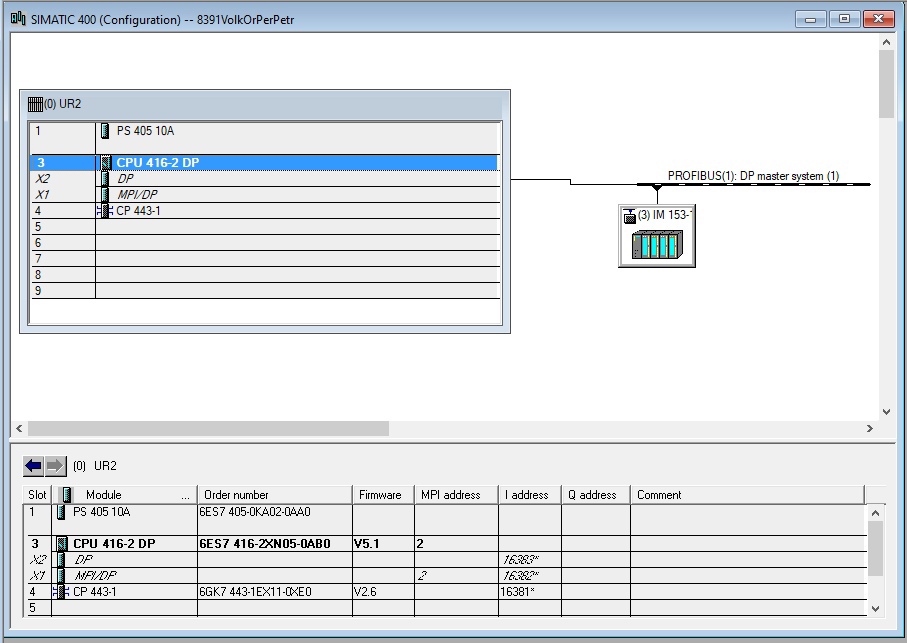Screen dimensions: 907x643
Task: Click the Module column header
Action: pyautogui.click(x=124, y=495)
